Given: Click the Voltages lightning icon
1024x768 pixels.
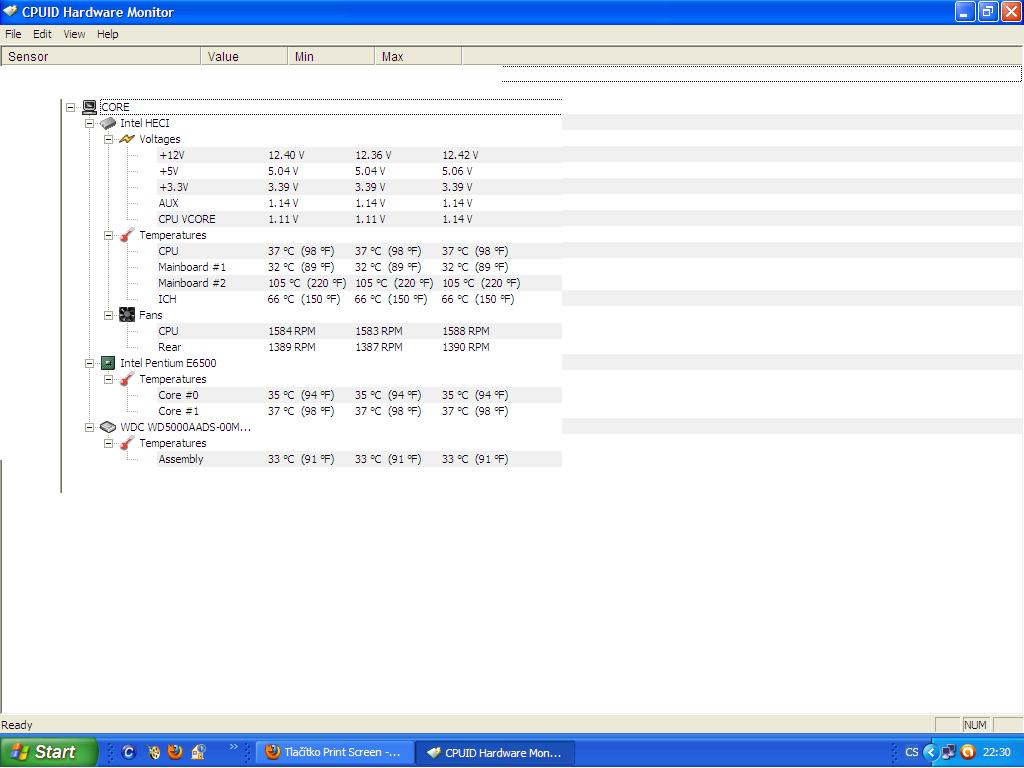Looking at the screenshot, I should point(127,139).
